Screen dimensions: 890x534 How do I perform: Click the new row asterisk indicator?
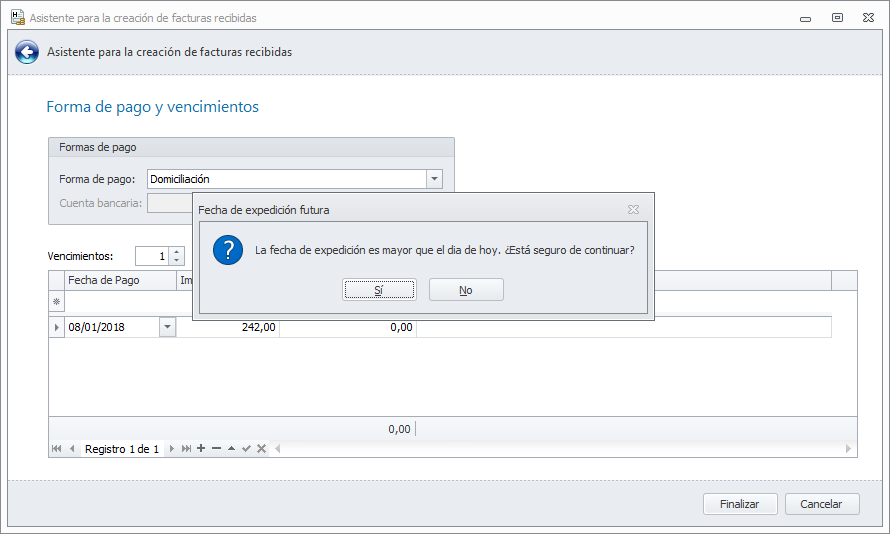(56, 301)
